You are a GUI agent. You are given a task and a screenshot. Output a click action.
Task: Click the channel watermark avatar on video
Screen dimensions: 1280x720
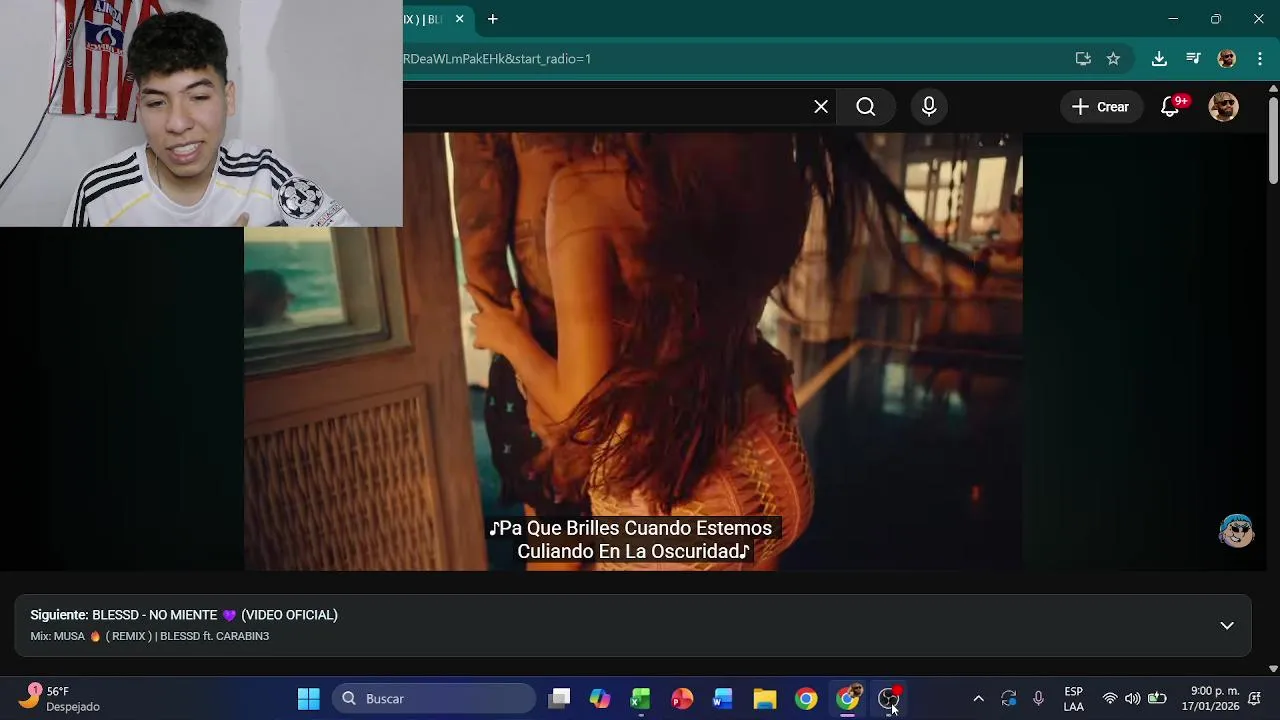(x=1237, y=531)
